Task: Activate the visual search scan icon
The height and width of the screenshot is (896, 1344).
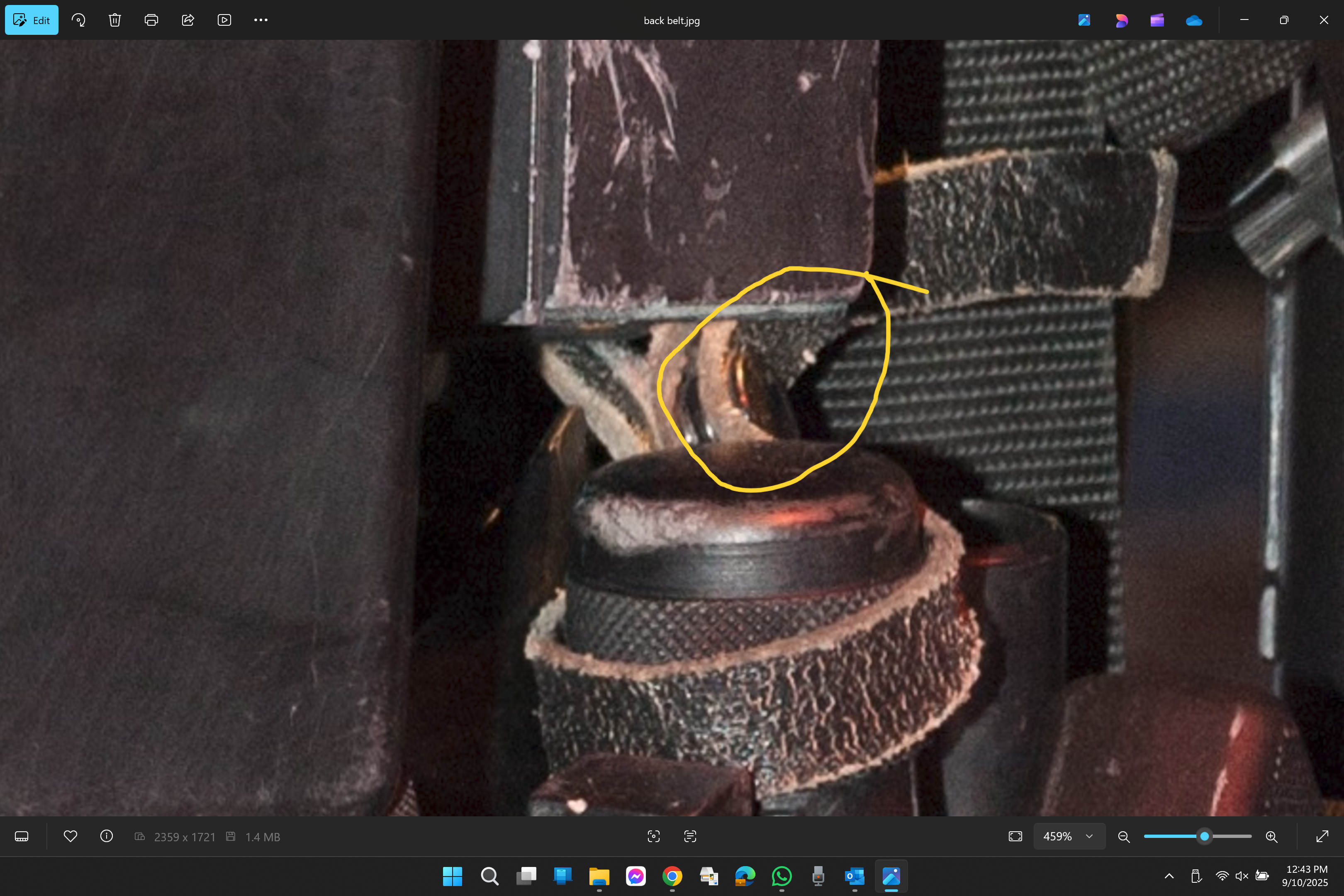Action: 654,837
